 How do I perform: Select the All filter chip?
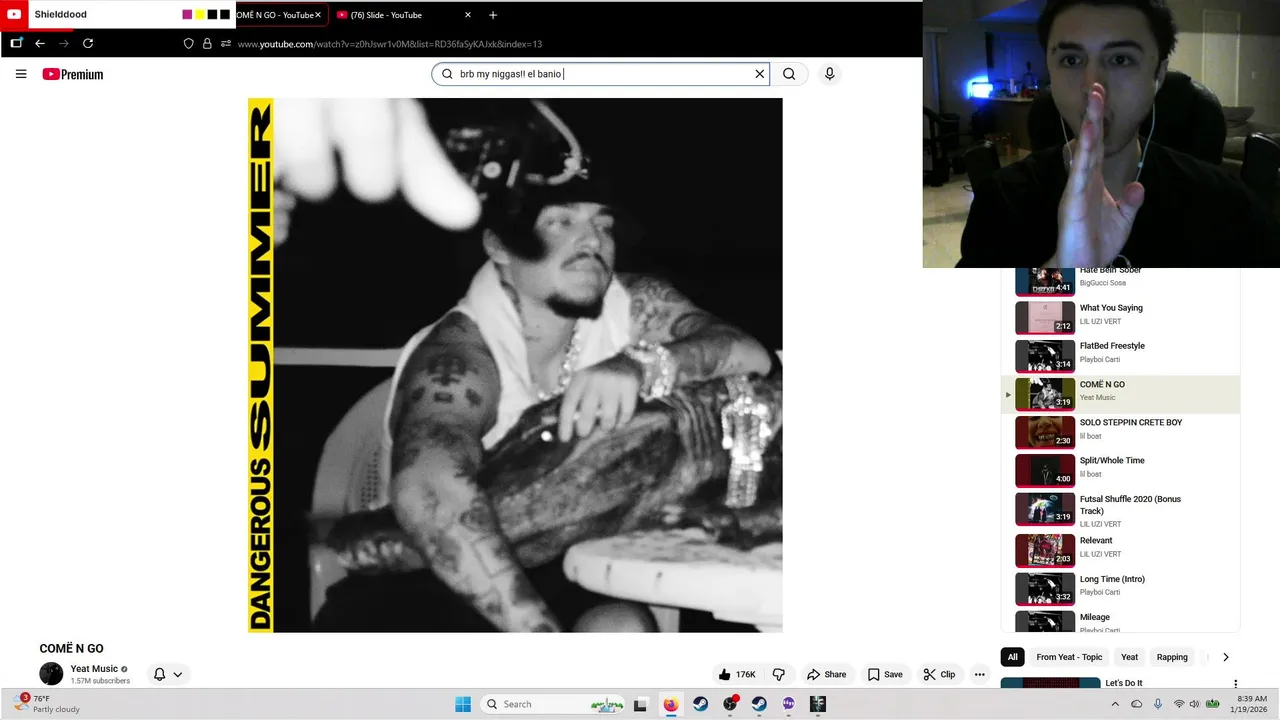[1012, 657]
